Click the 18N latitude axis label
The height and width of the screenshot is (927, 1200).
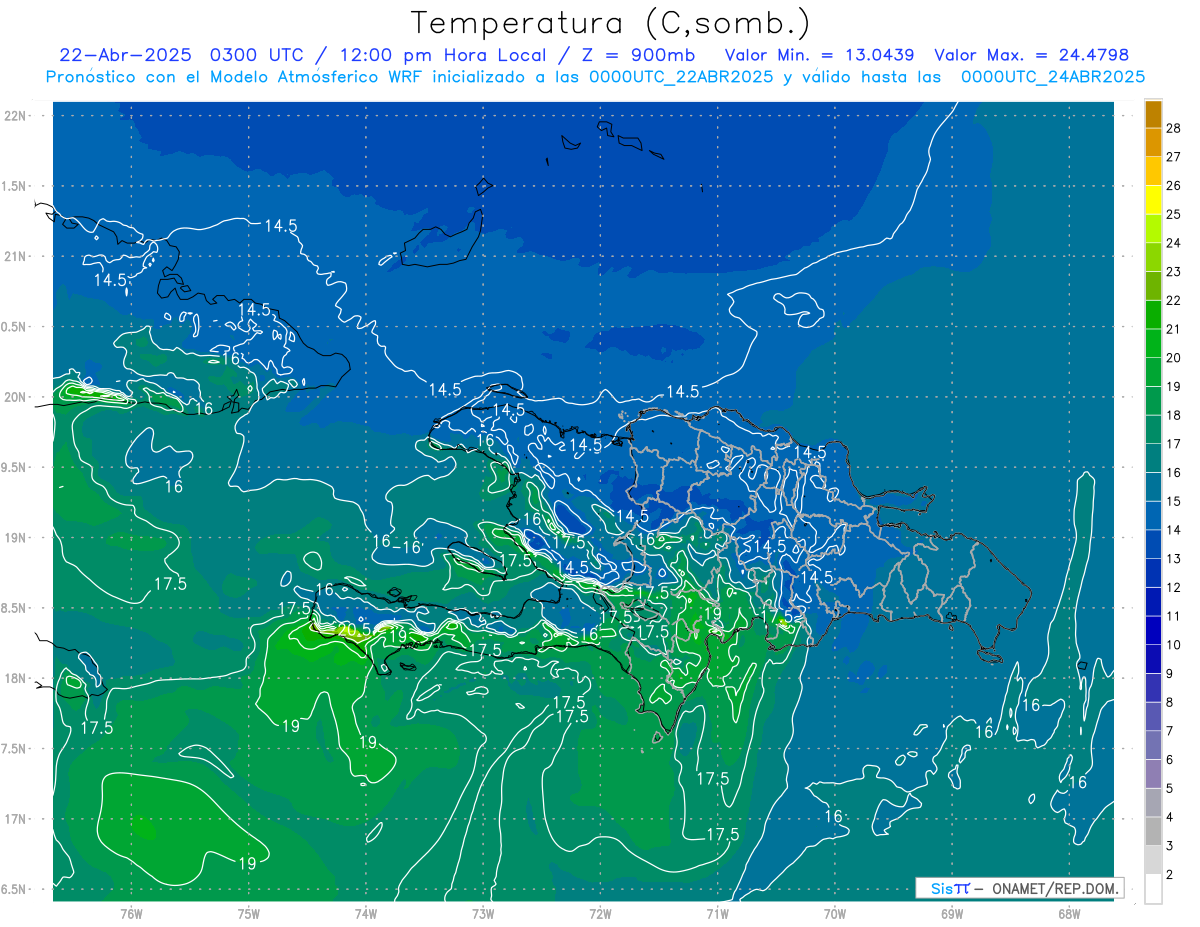(x=17, y=678)
